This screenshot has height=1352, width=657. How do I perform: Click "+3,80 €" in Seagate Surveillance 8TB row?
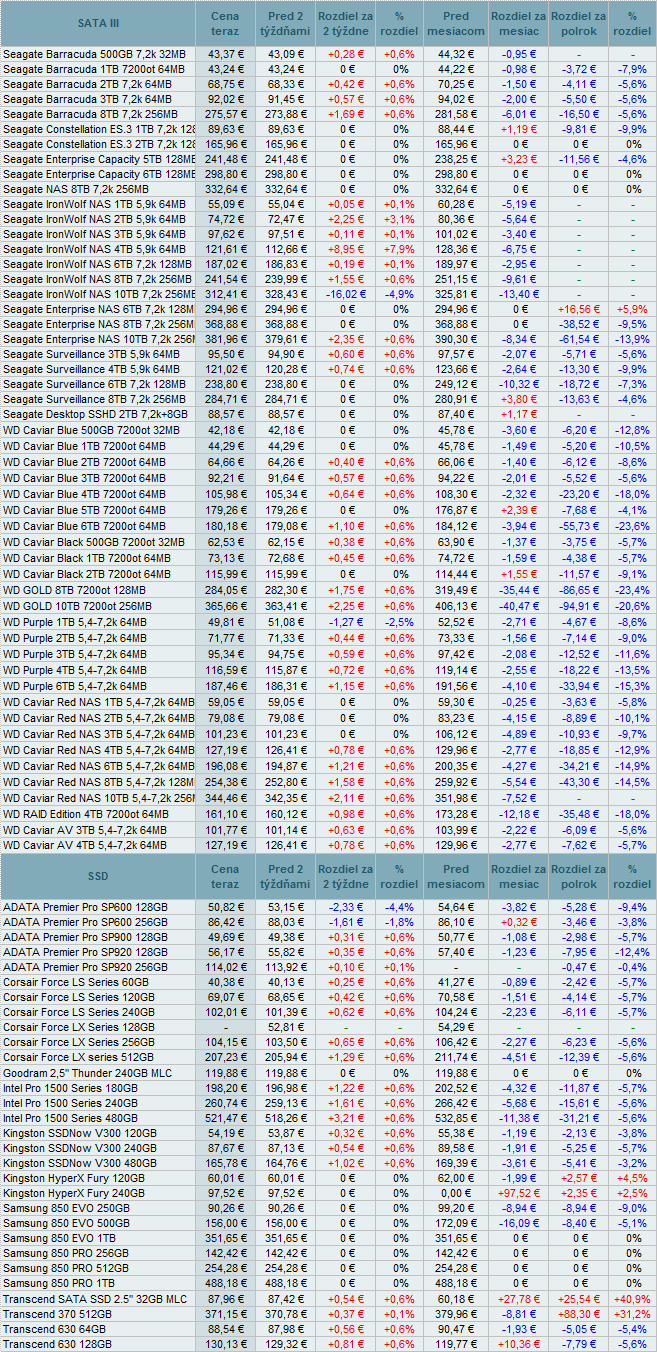pyautogui.click(x=519, y=399)
